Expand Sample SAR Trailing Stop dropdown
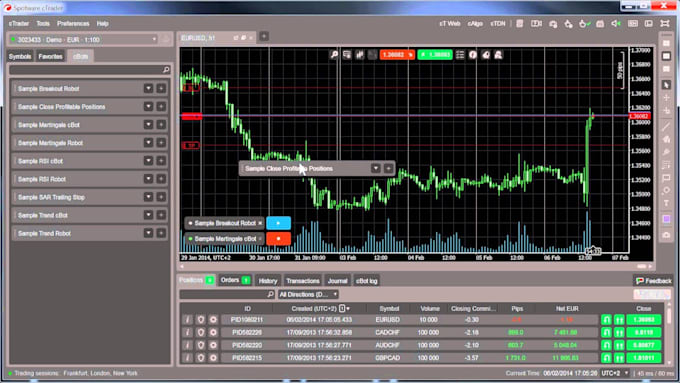680x383 pixels. [148, 197]
